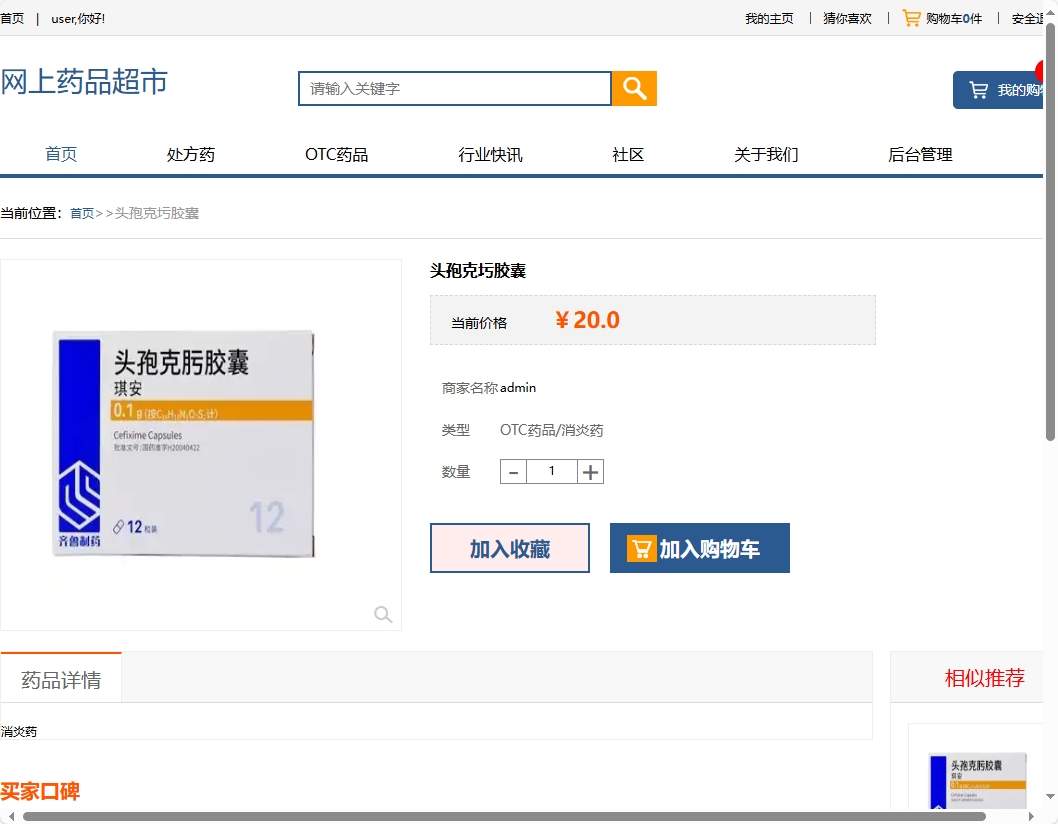
Task: Click the magnifier zoom icon on product image
Action: click(x=383, y=614)
